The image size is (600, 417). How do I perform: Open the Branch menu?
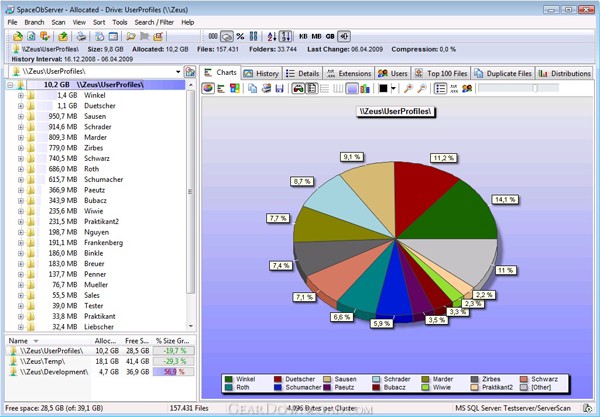(x=34, y=22)
